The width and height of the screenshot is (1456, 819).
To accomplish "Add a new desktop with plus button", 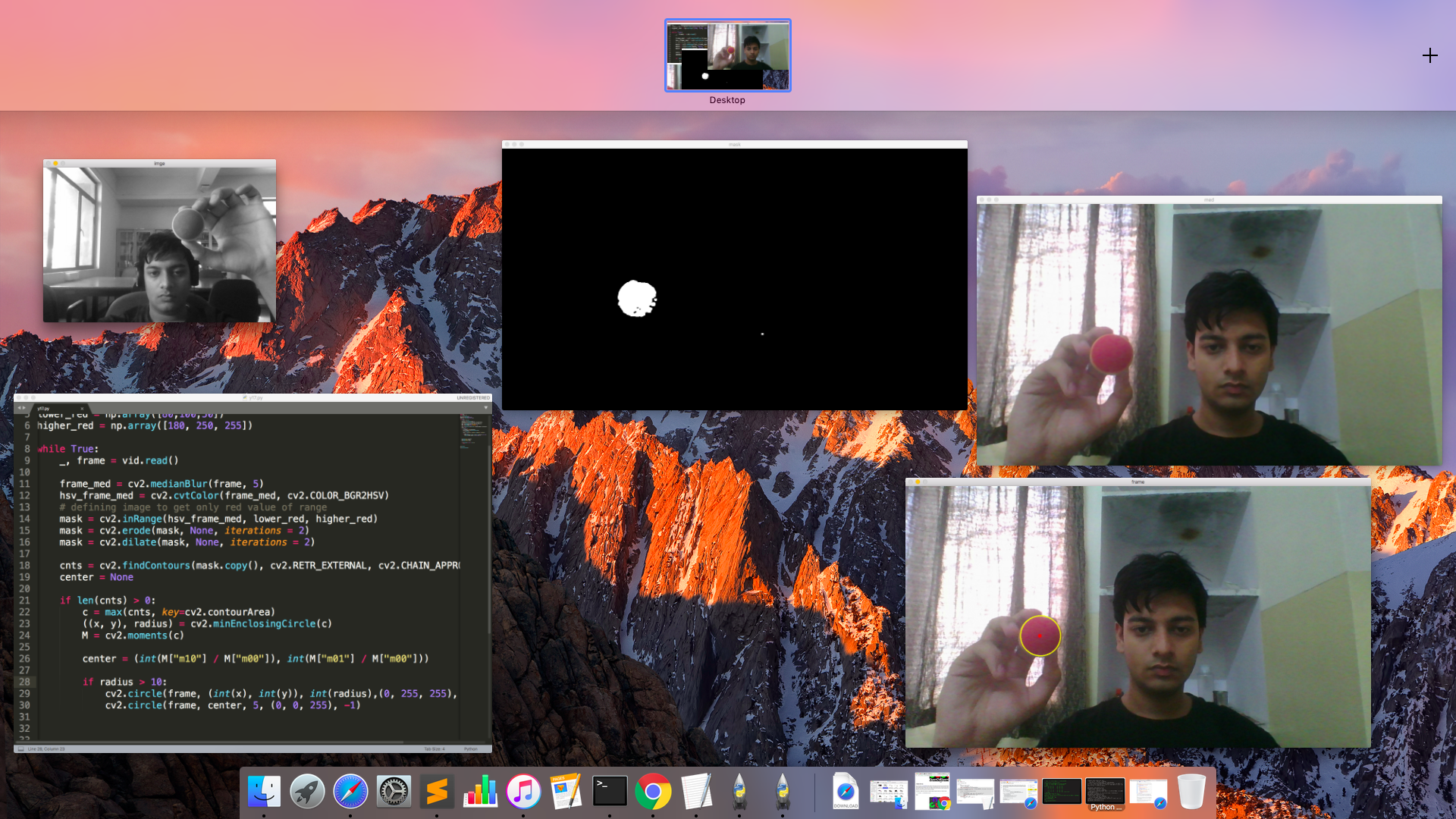I will (x=1429, y=55).
